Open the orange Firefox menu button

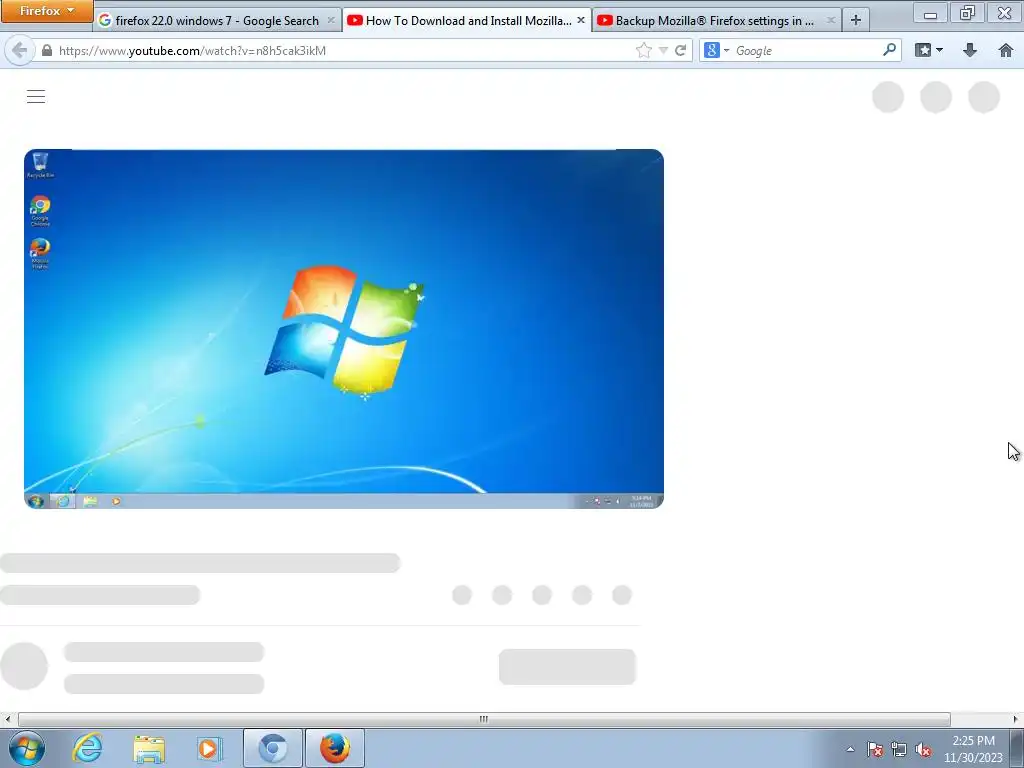coord(46,10)
